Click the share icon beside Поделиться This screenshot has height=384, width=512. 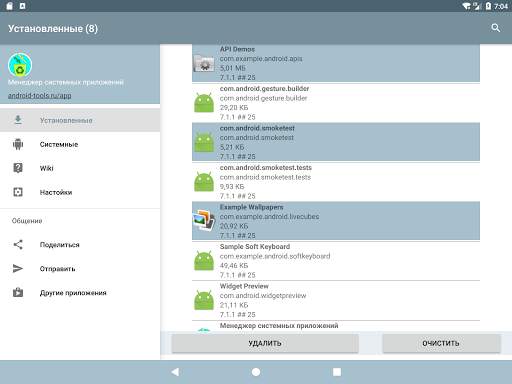[x=18, y=245]
